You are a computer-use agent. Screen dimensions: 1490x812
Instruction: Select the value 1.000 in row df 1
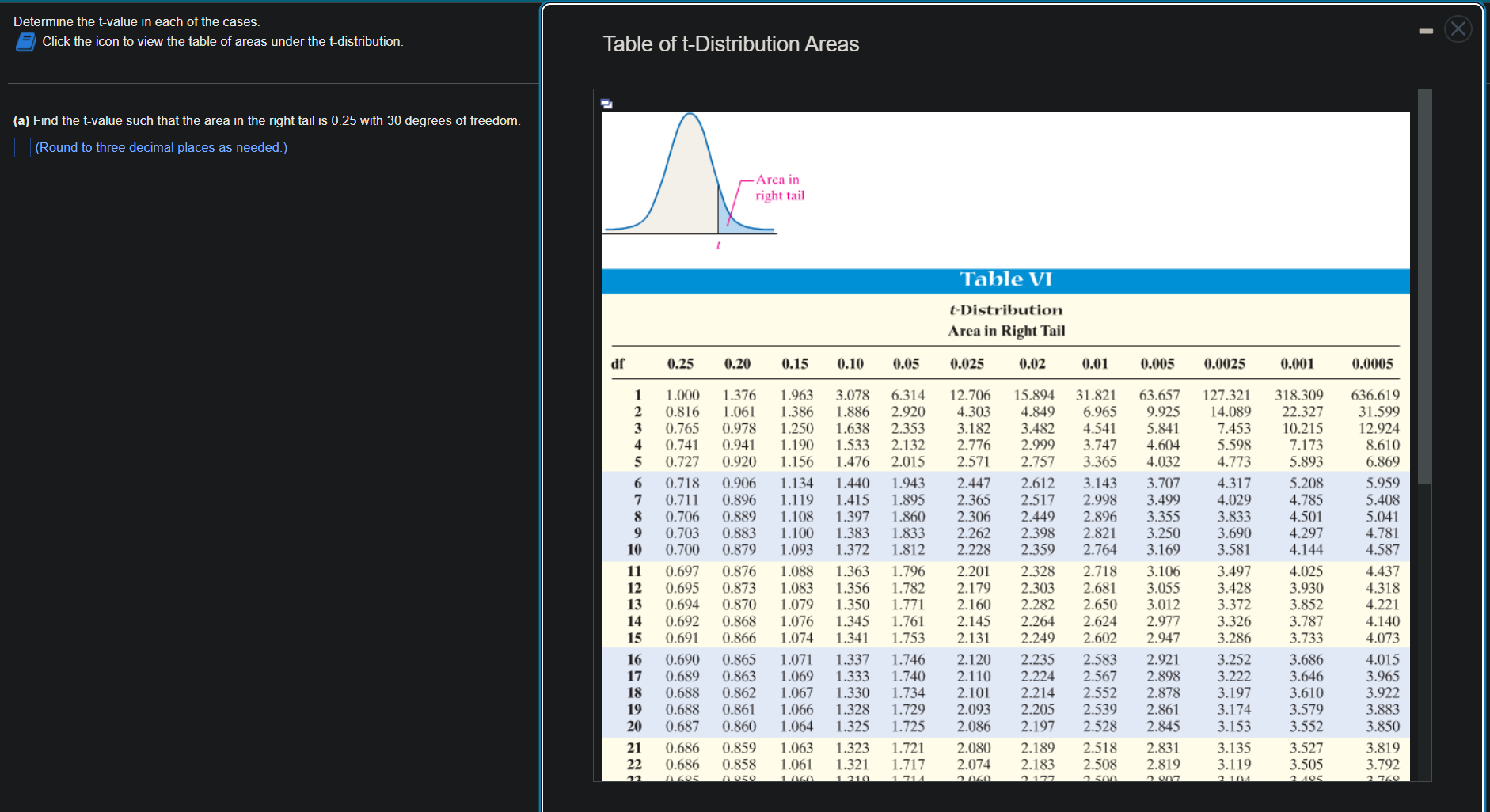click(x=682, y=395)
